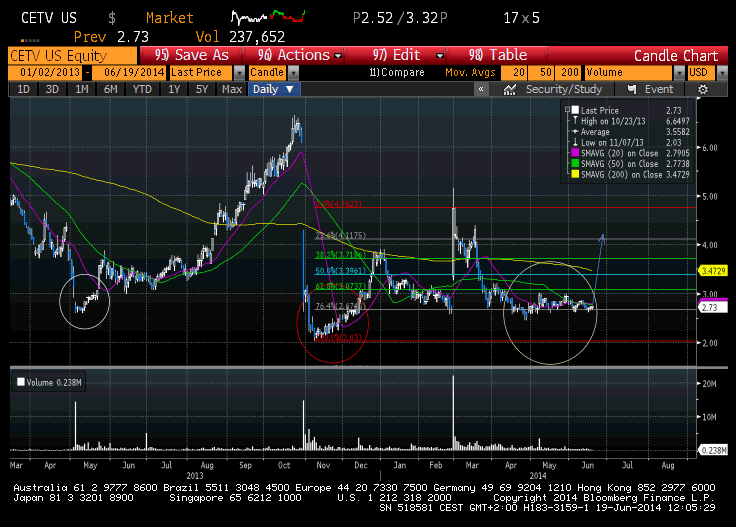The image size is (736, 527).
Task: Click the 50.0%(3.3961) Fibonacci label
Action: (340, 271)
